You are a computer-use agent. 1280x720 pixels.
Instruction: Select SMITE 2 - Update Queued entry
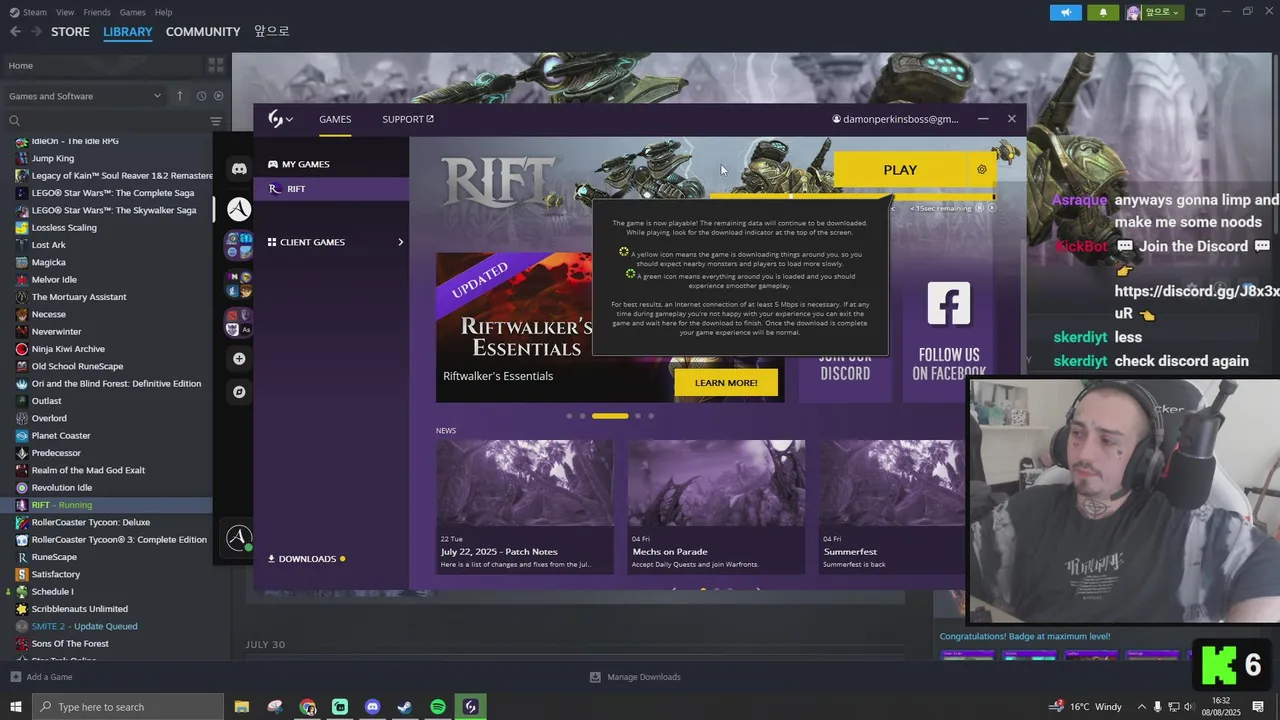84,626
